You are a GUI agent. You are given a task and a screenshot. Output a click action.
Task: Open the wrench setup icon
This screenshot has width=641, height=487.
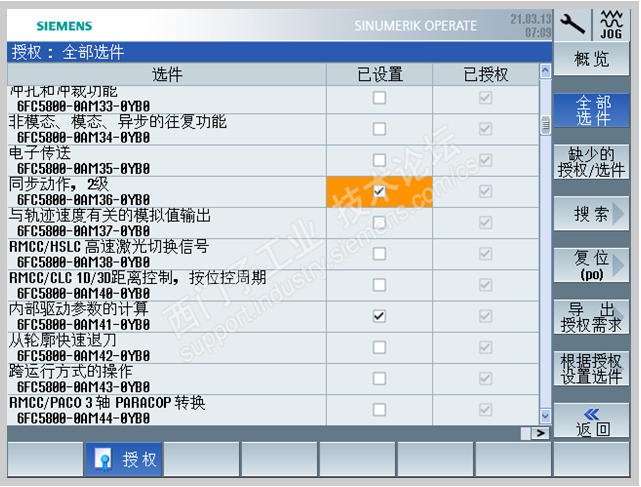click(572, 24)
